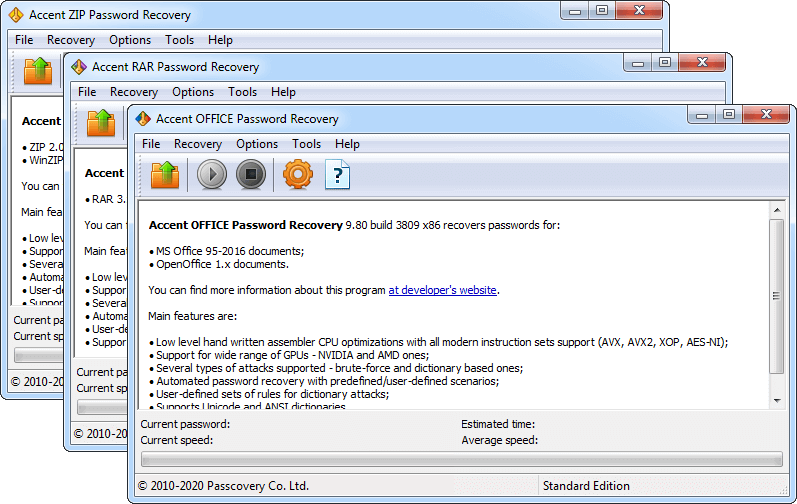Image resolution: width=797 pixels, height=504 pixels.
Task: Minimize the Accent RAR Password Recovery window
Action: coord(637,62)
